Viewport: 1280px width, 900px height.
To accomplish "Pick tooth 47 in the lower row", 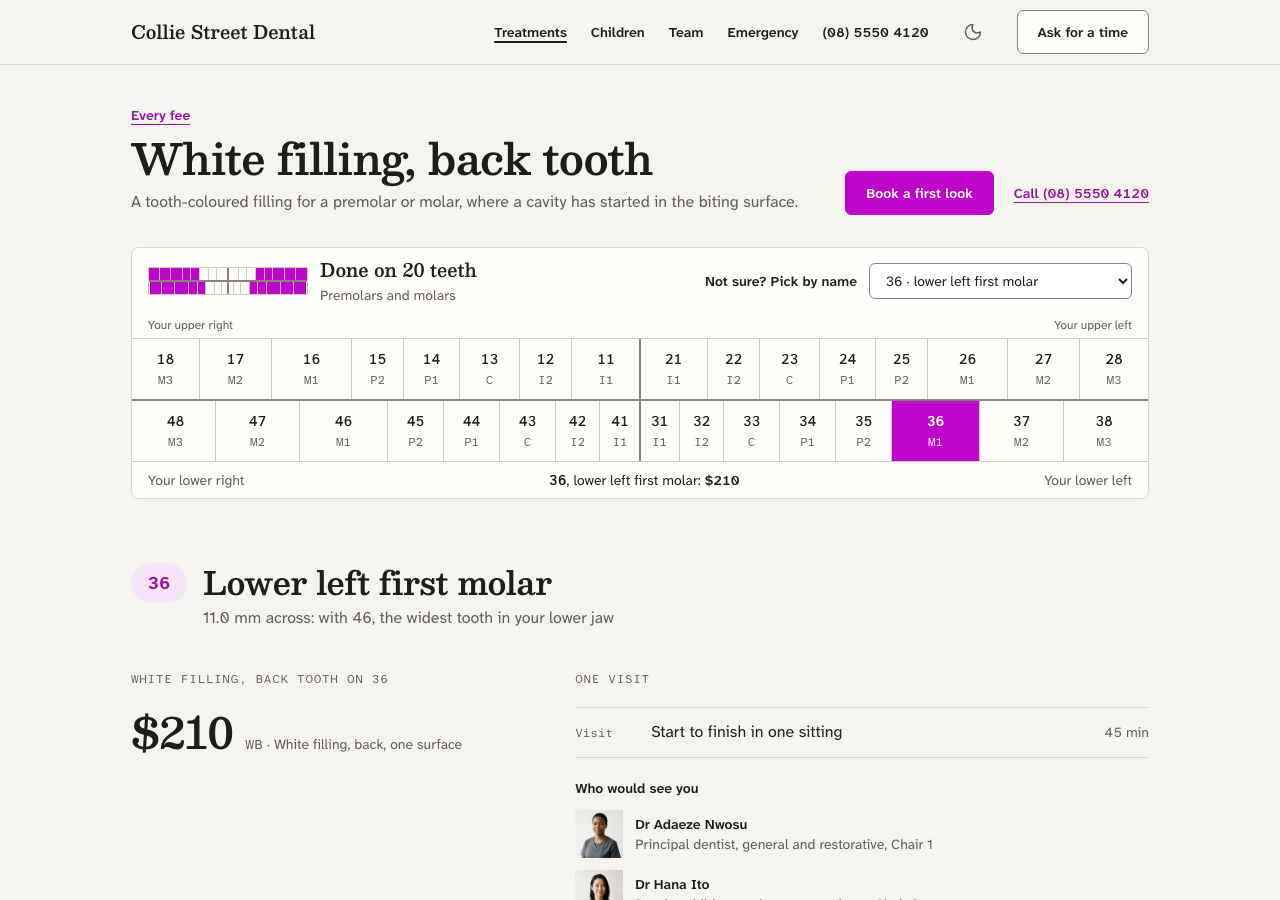I will coord(258,431).
